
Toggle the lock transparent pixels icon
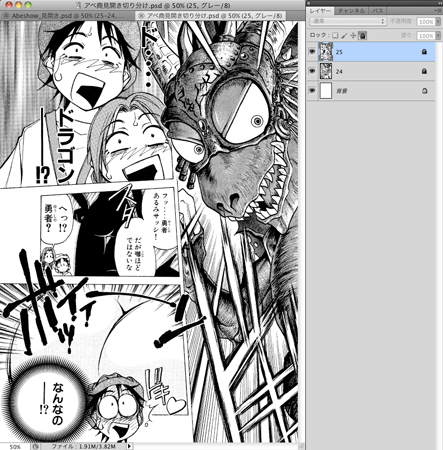(335, 35)
